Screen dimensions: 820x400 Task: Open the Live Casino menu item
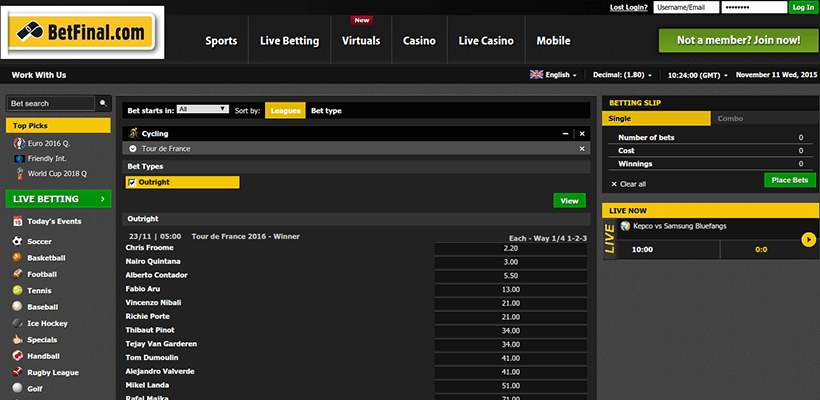486,41
